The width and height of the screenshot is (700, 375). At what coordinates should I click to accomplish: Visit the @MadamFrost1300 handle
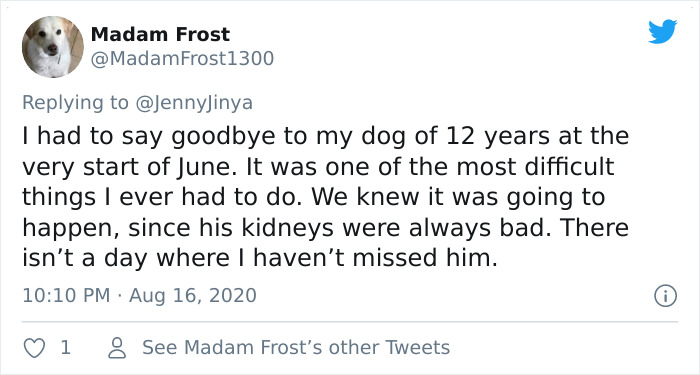182,58
